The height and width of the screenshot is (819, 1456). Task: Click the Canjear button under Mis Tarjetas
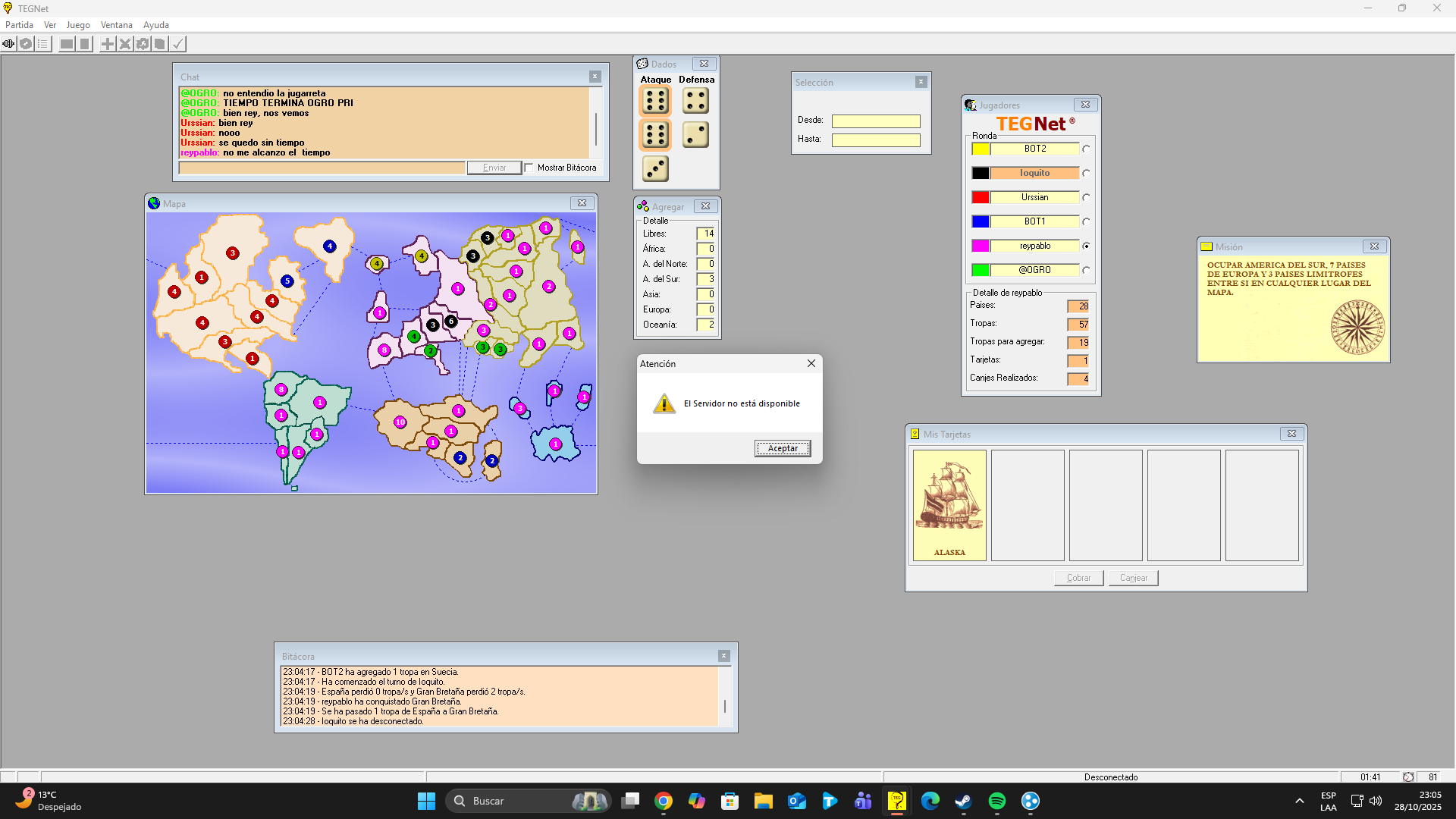pyautogui.click(x=1133, y=578)
